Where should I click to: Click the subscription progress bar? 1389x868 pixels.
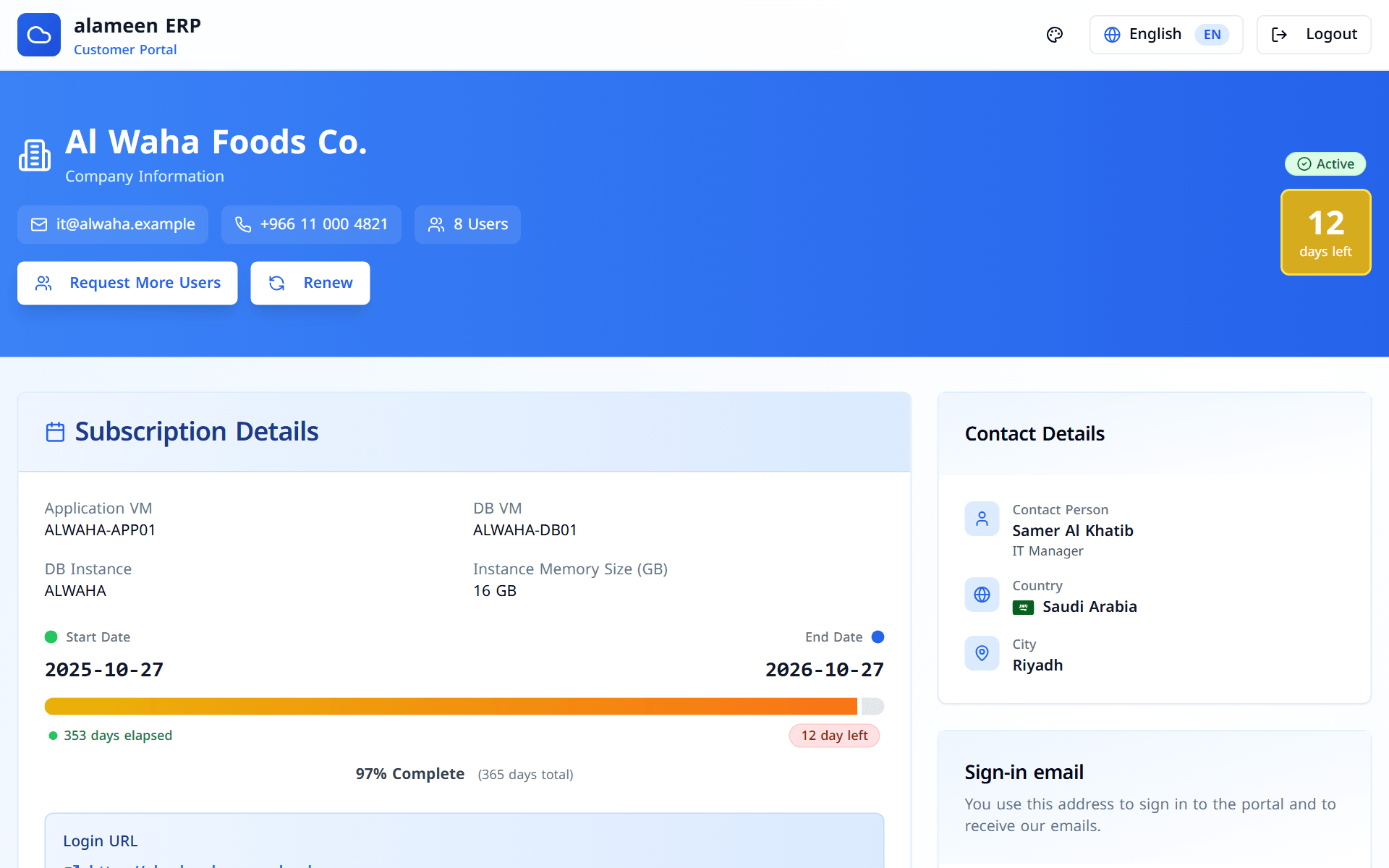tap(464, 706)
